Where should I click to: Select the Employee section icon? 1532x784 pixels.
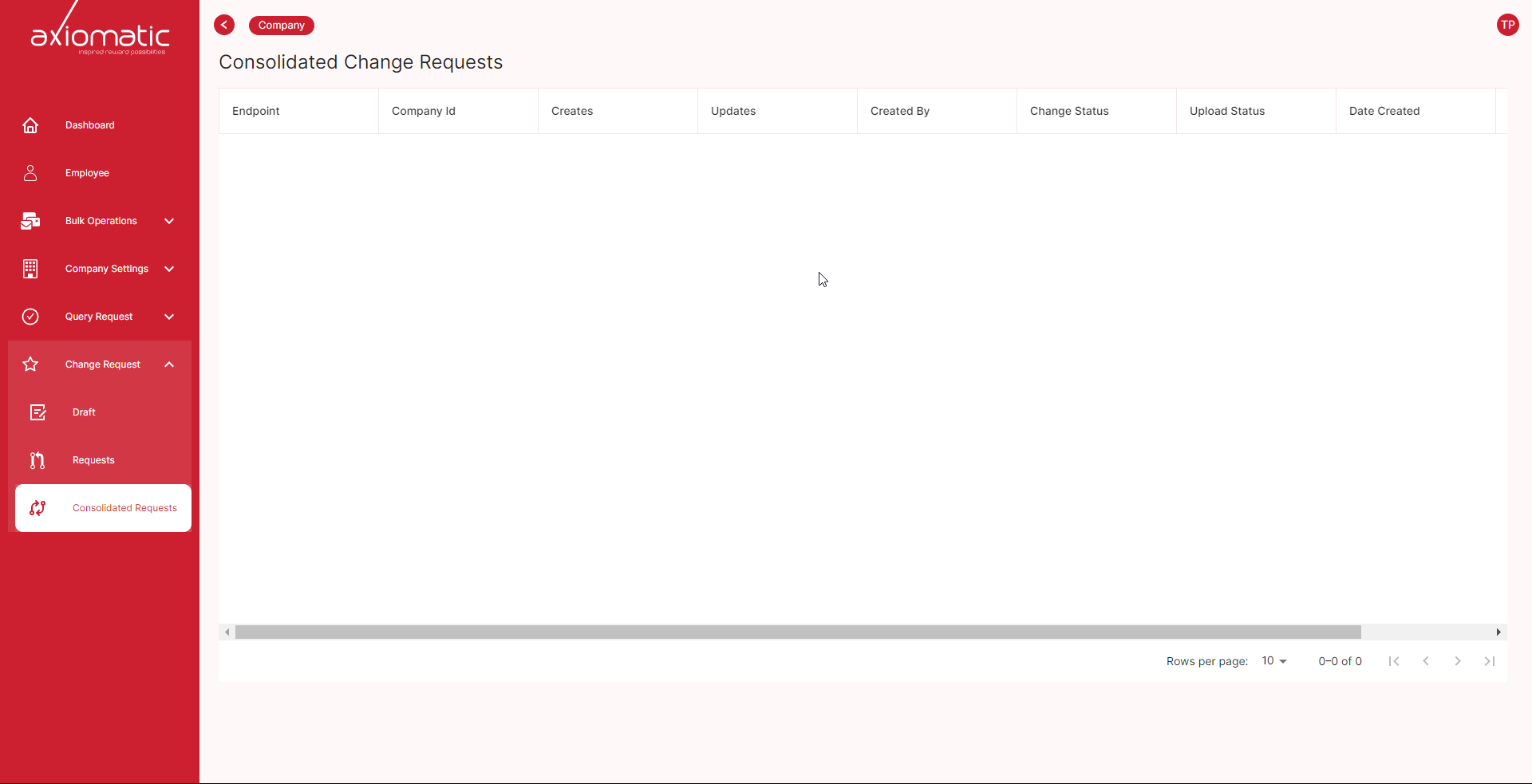[x=30, y=173]
